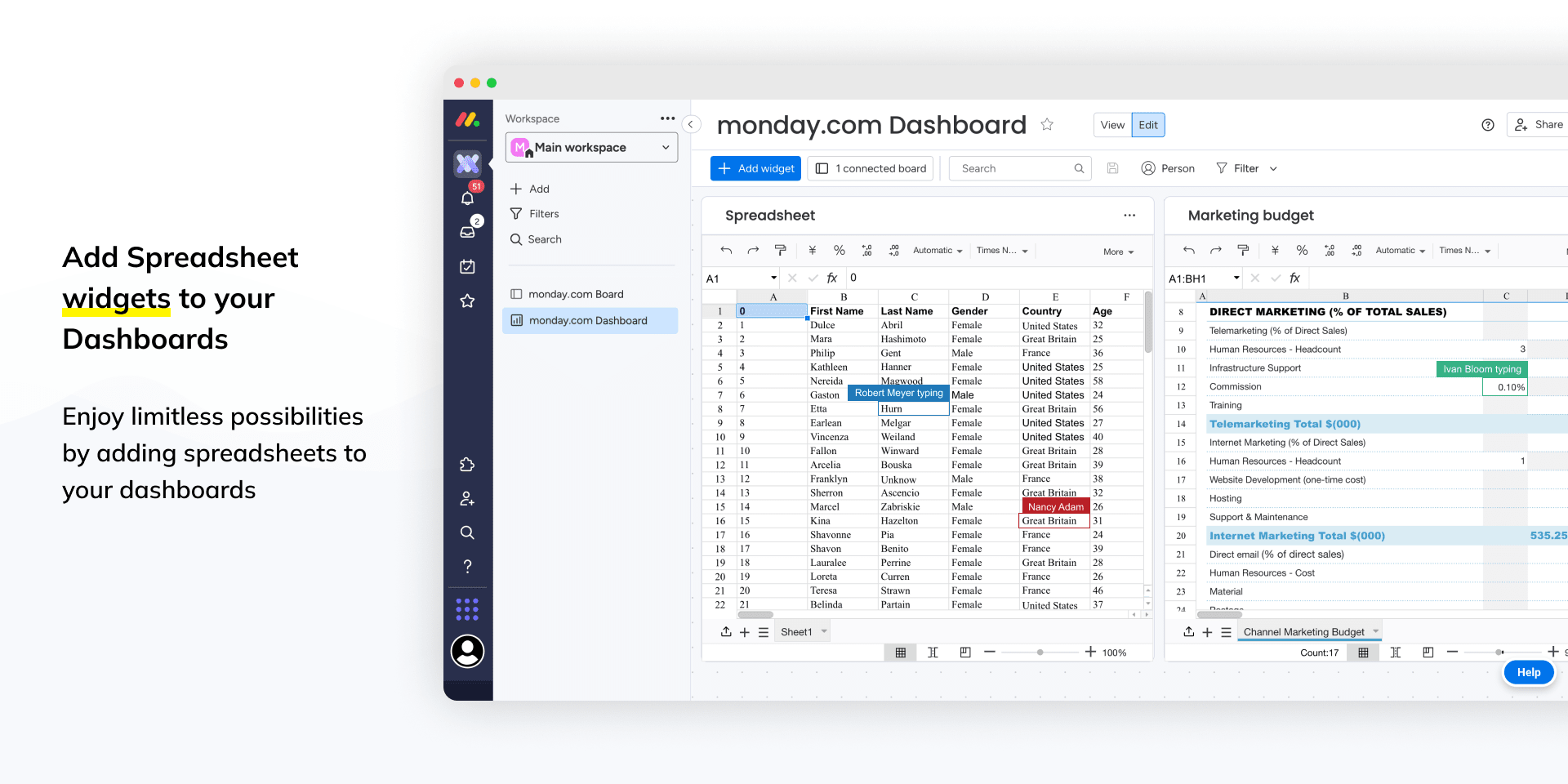Image resolution: width=1568 pixels, height=784 pixels.
Task: Select page layout view in Spreadsheet status bar
Action: point(965,653)
